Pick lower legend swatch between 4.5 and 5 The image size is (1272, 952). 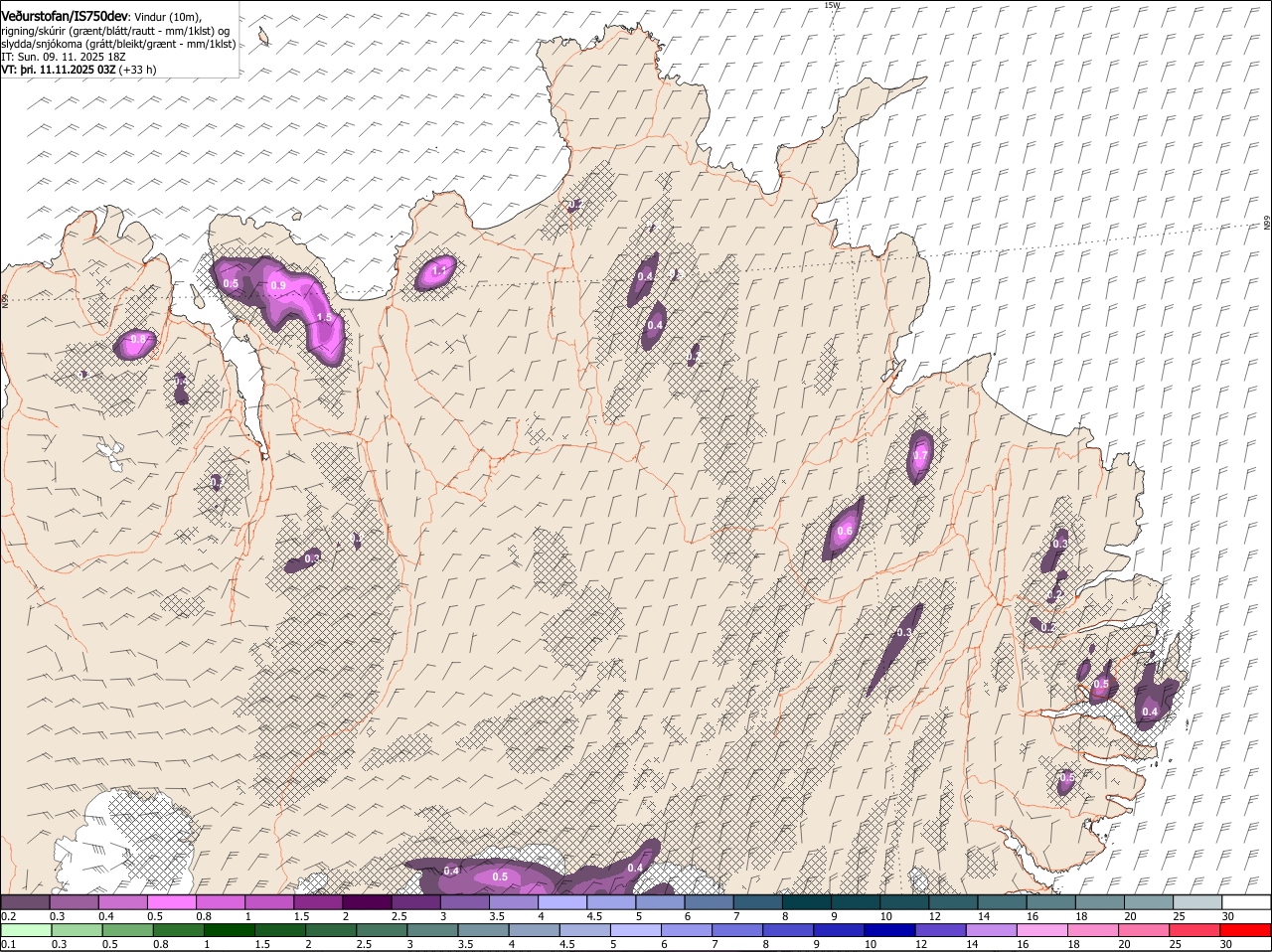pyautogui.click(x=586, y=930)
